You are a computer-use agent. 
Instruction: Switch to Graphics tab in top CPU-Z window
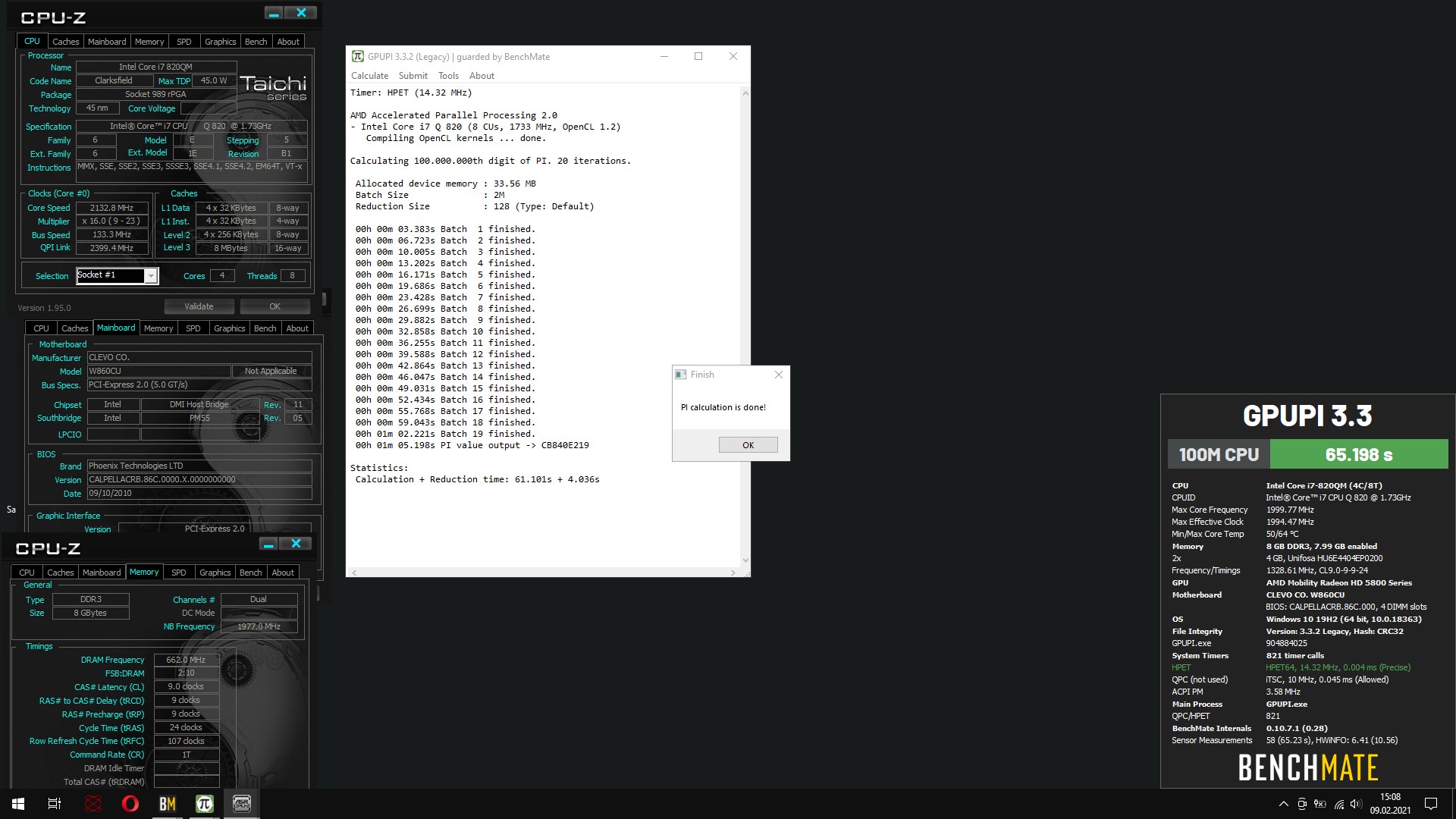pos(221,42)
